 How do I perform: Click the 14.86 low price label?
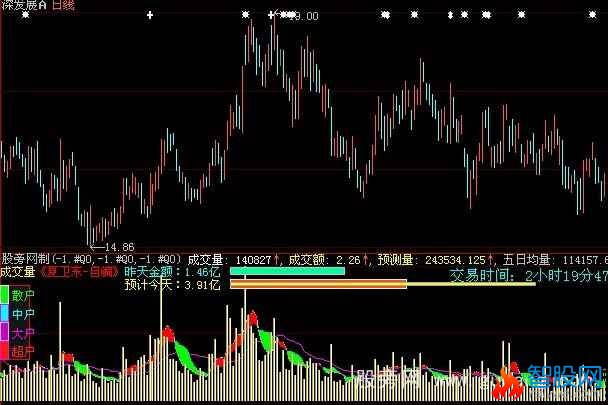pyautogui.click(x=119, y=247)
